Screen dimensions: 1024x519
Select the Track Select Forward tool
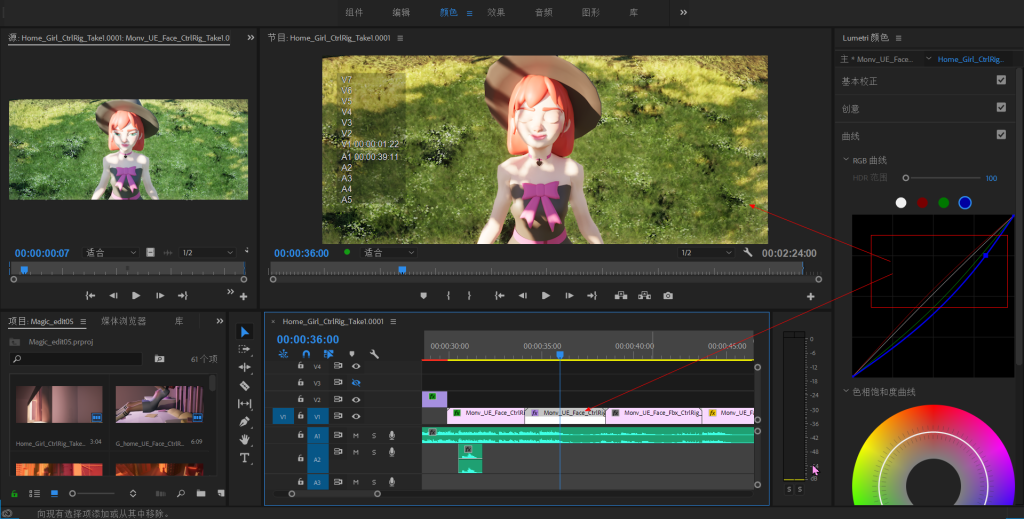click(244, 349)
